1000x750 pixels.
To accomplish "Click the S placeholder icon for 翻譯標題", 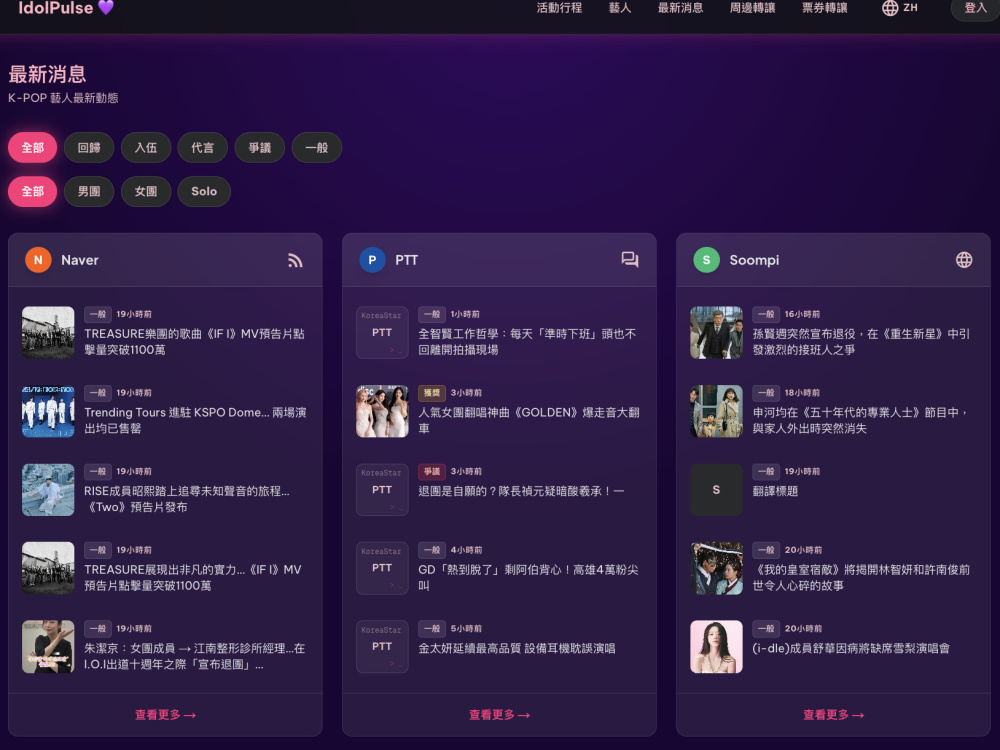I will [716, 490].
